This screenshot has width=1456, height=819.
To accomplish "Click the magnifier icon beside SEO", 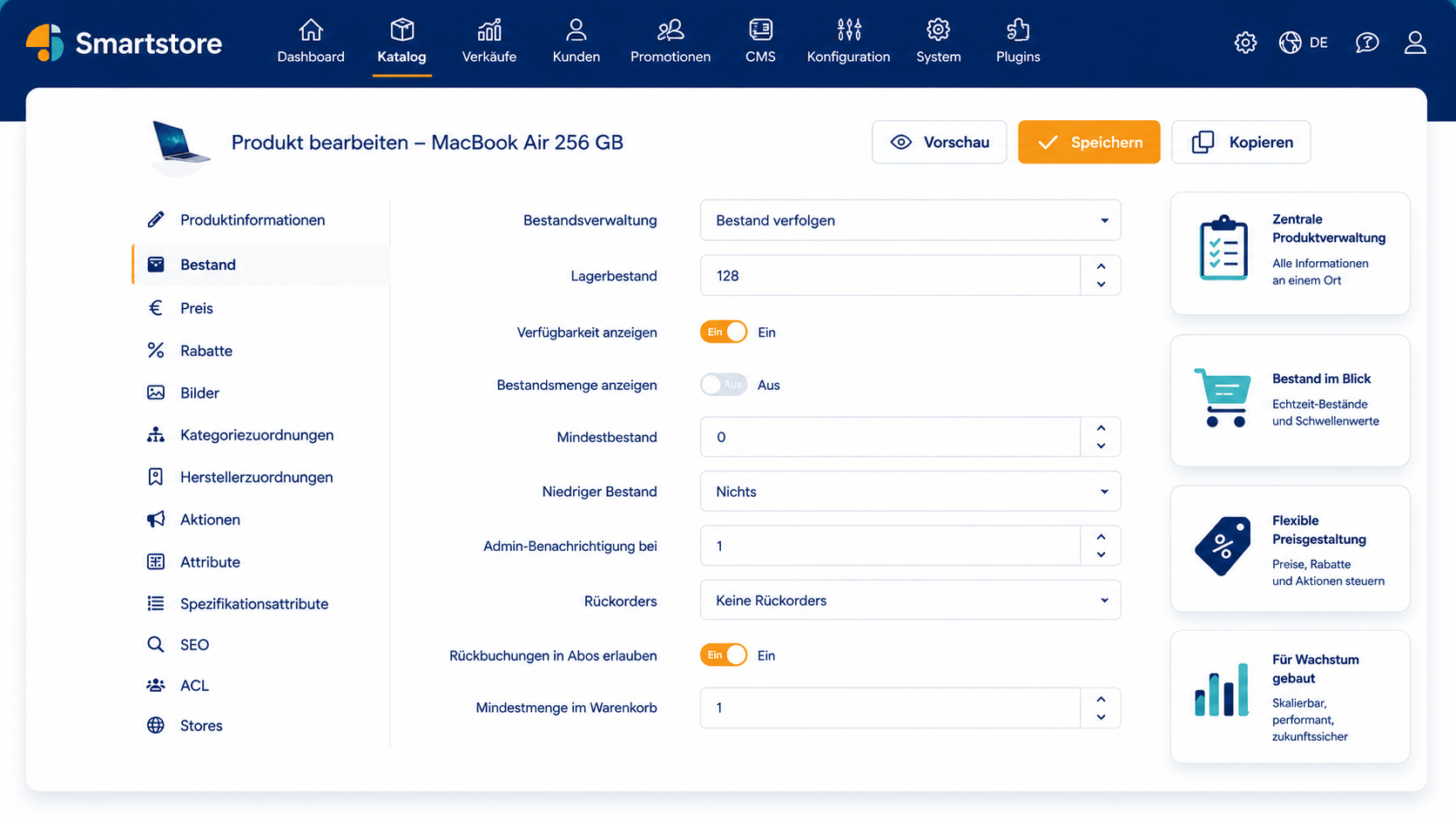I will (x=156, y=645).
